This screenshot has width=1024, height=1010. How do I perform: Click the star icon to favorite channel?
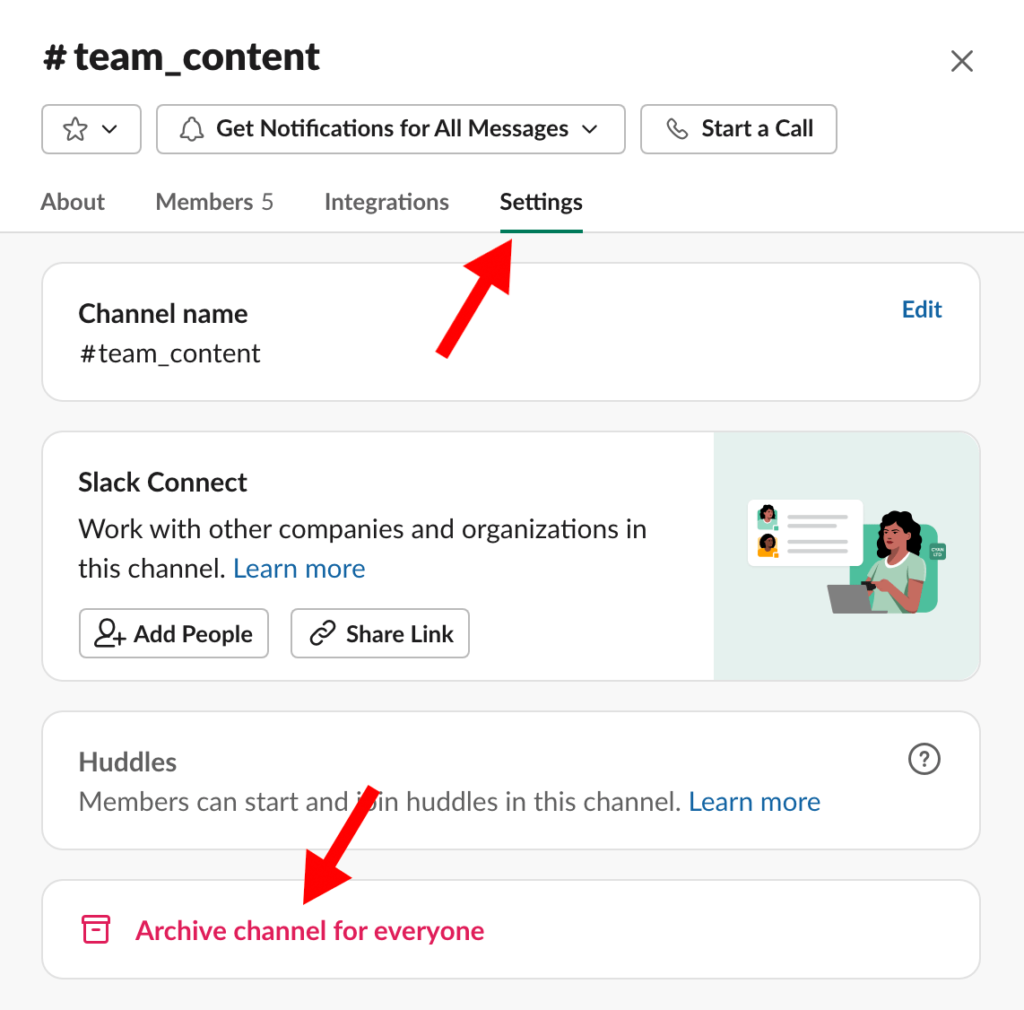(75, 129)
